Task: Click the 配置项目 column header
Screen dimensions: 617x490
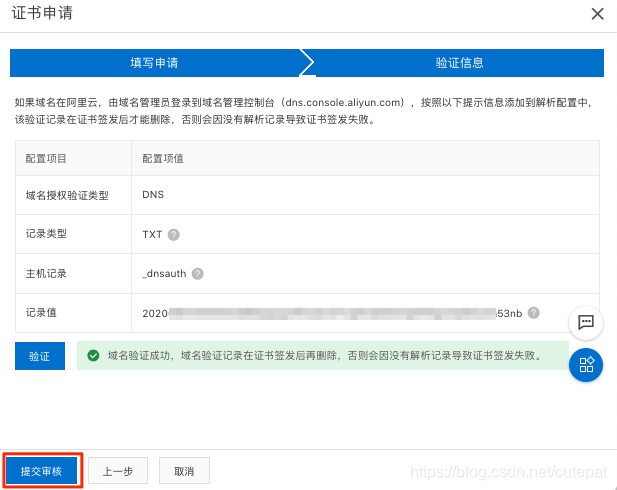Action: tap(46, 159)
